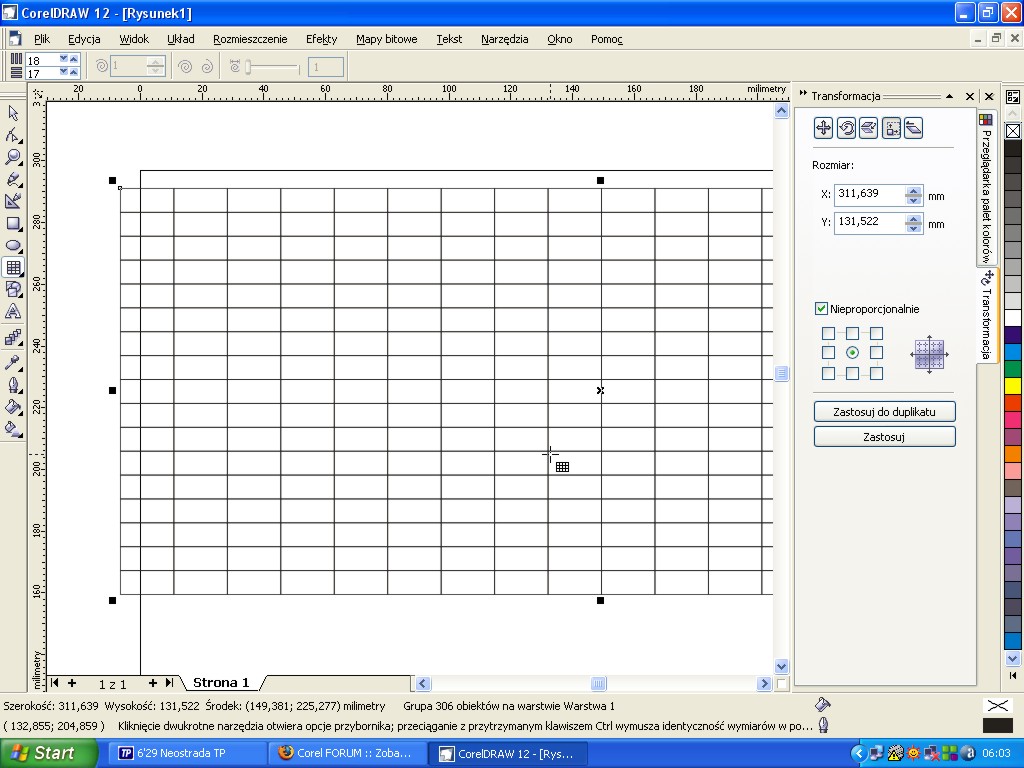The width and height of the screenshot is (1024, 768).
Task: Pick the Ellipse tool
Action: coord(14,246)
